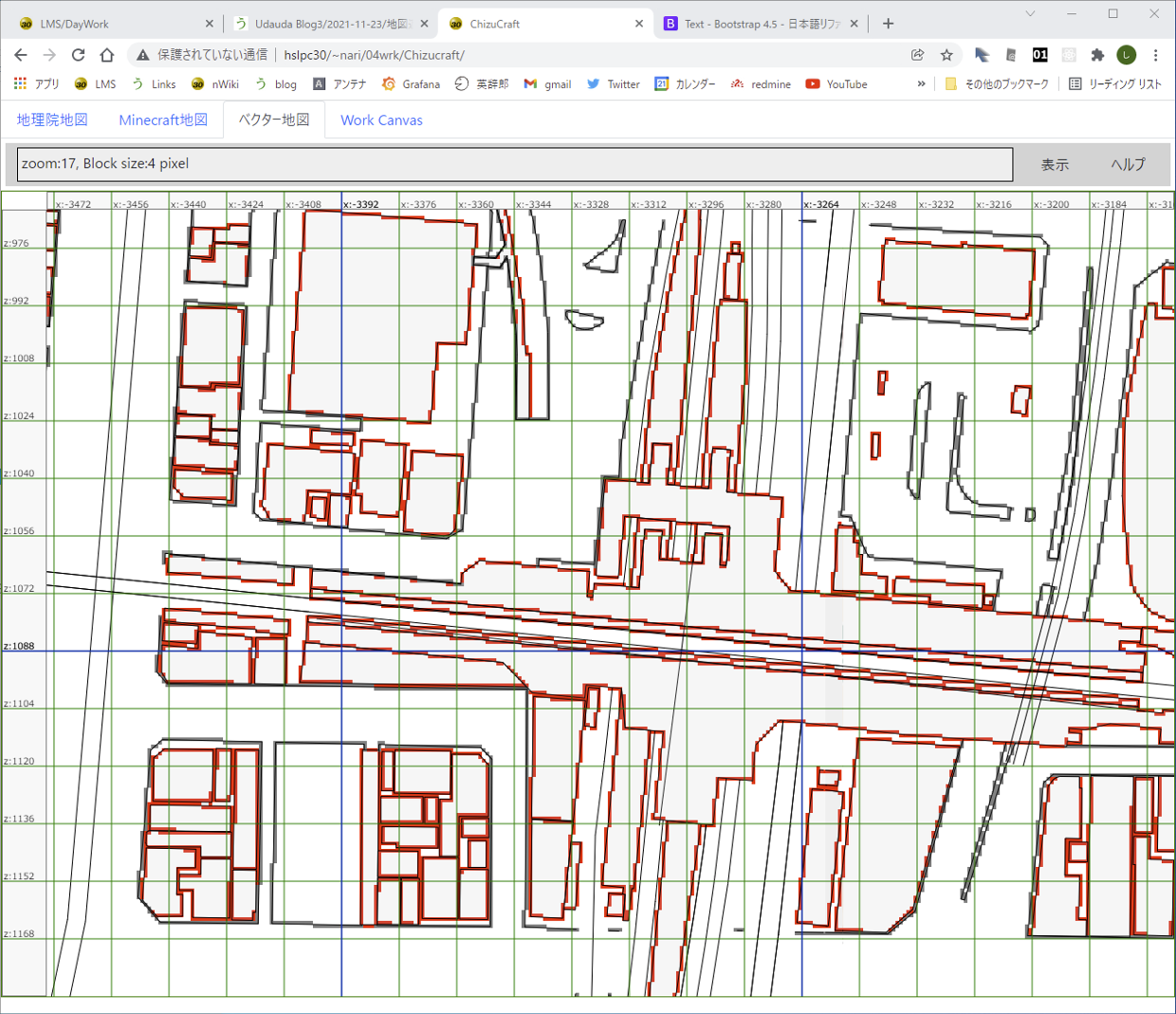Open the YouTube bookmark

pyautogui.click(x=836, y=84)
